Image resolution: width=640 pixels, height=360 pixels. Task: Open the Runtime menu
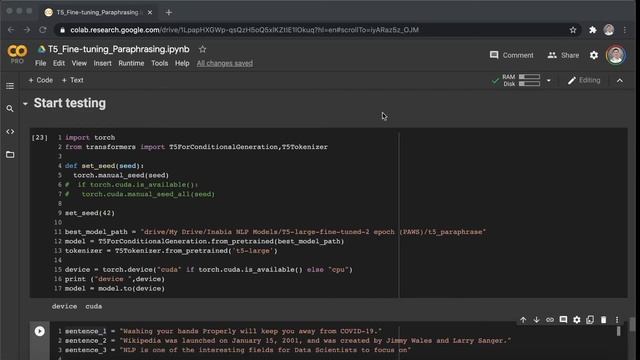coord(131,63)
